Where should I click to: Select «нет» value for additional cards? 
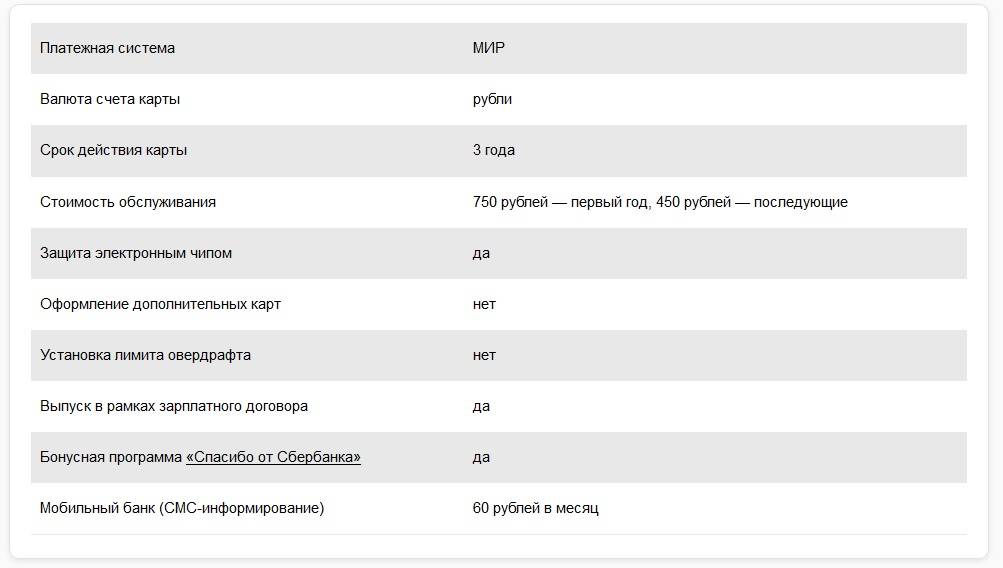pyautogui.click(x=484, y=304)
